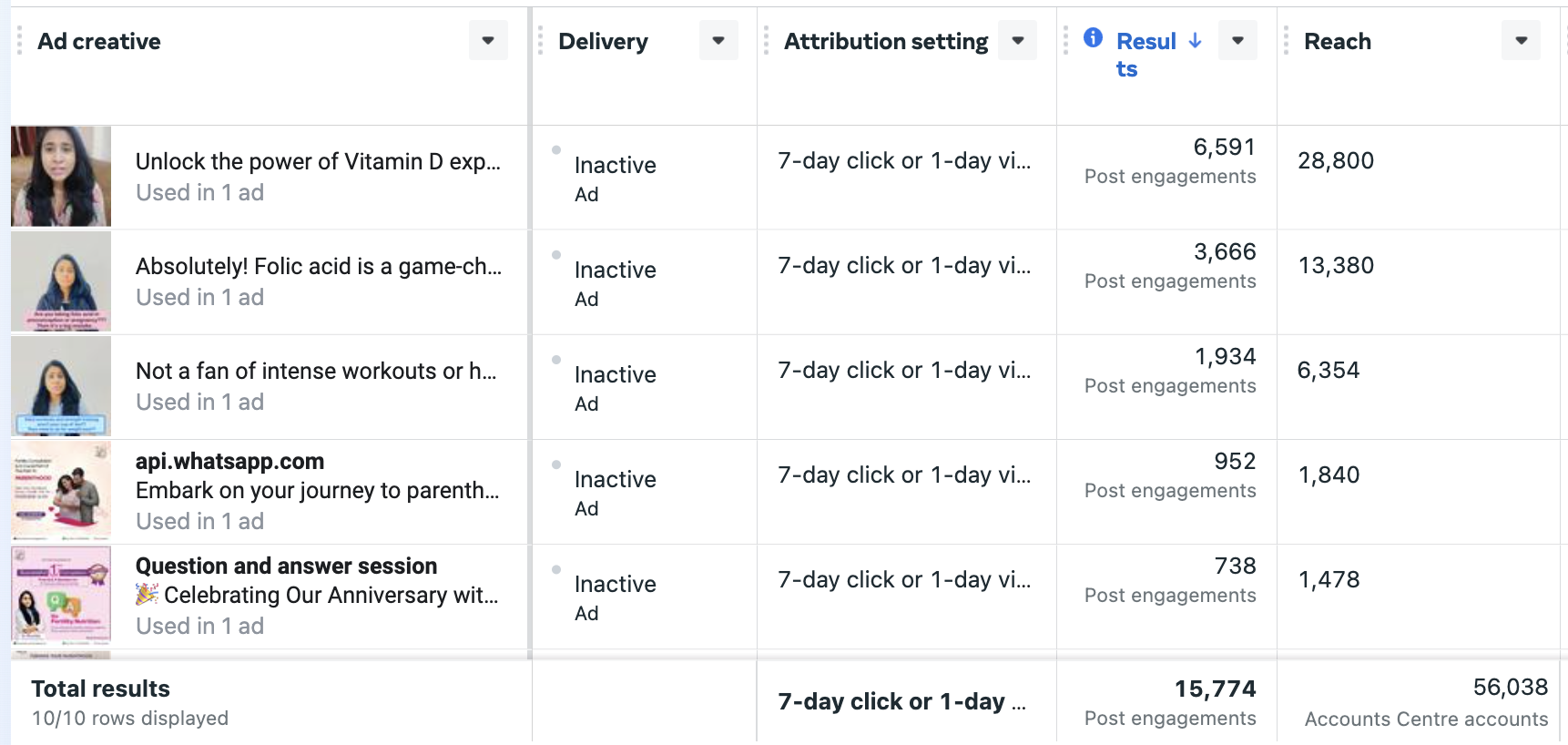Open the Question and answer session creative

286,566
